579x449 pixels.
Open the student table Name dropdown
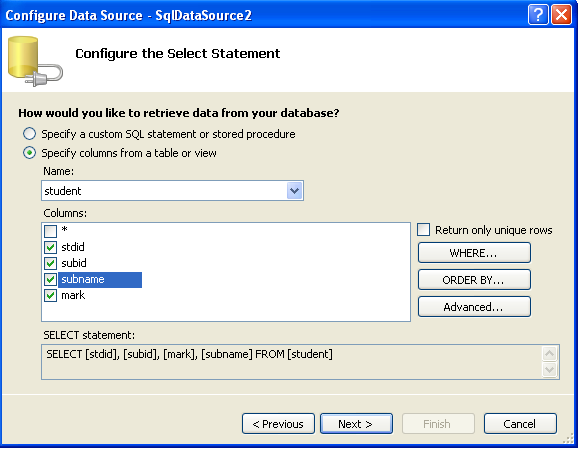[x=294, y=191]
